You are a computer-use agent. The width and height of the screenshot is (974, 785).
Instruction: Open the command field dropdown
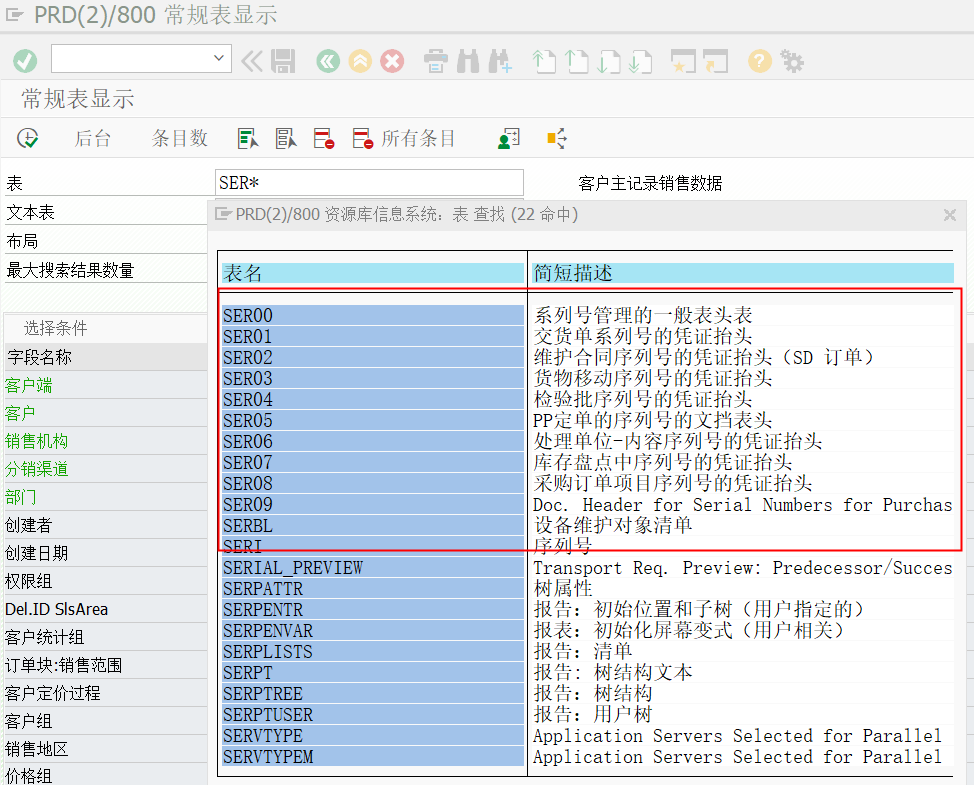coord(219,58)
